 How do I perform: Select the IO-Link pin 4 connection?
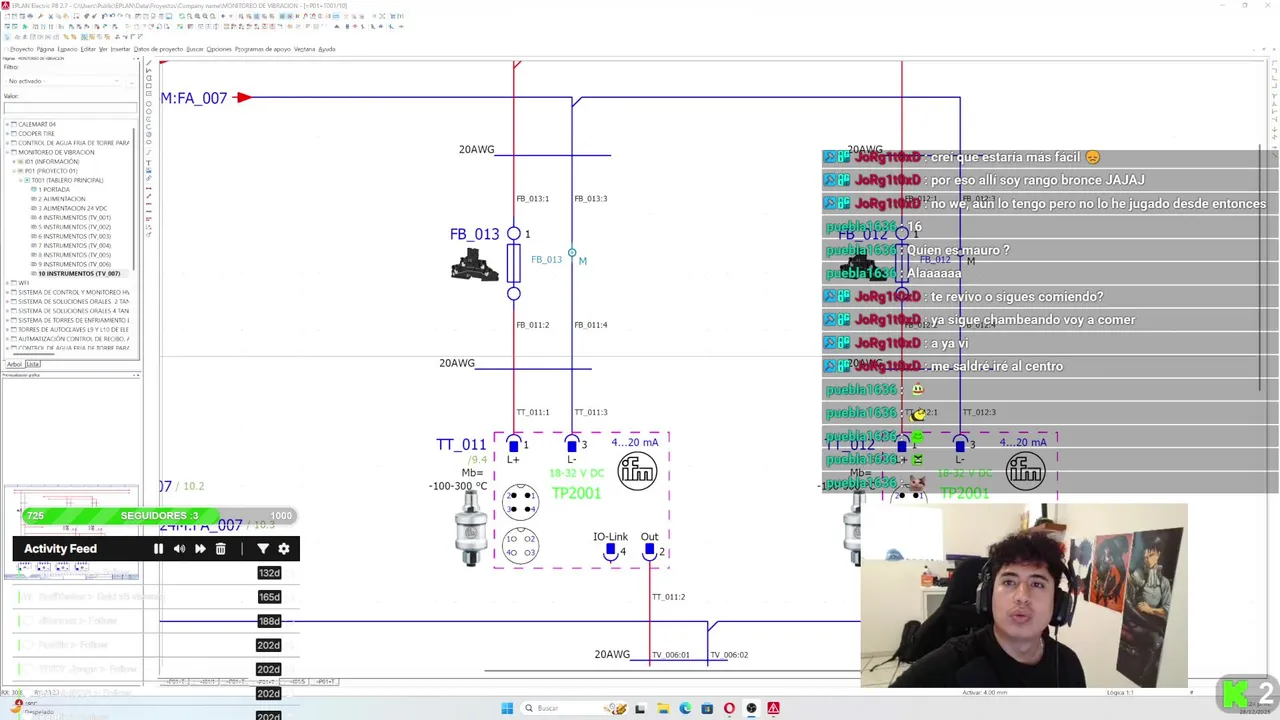coord(611,550)
